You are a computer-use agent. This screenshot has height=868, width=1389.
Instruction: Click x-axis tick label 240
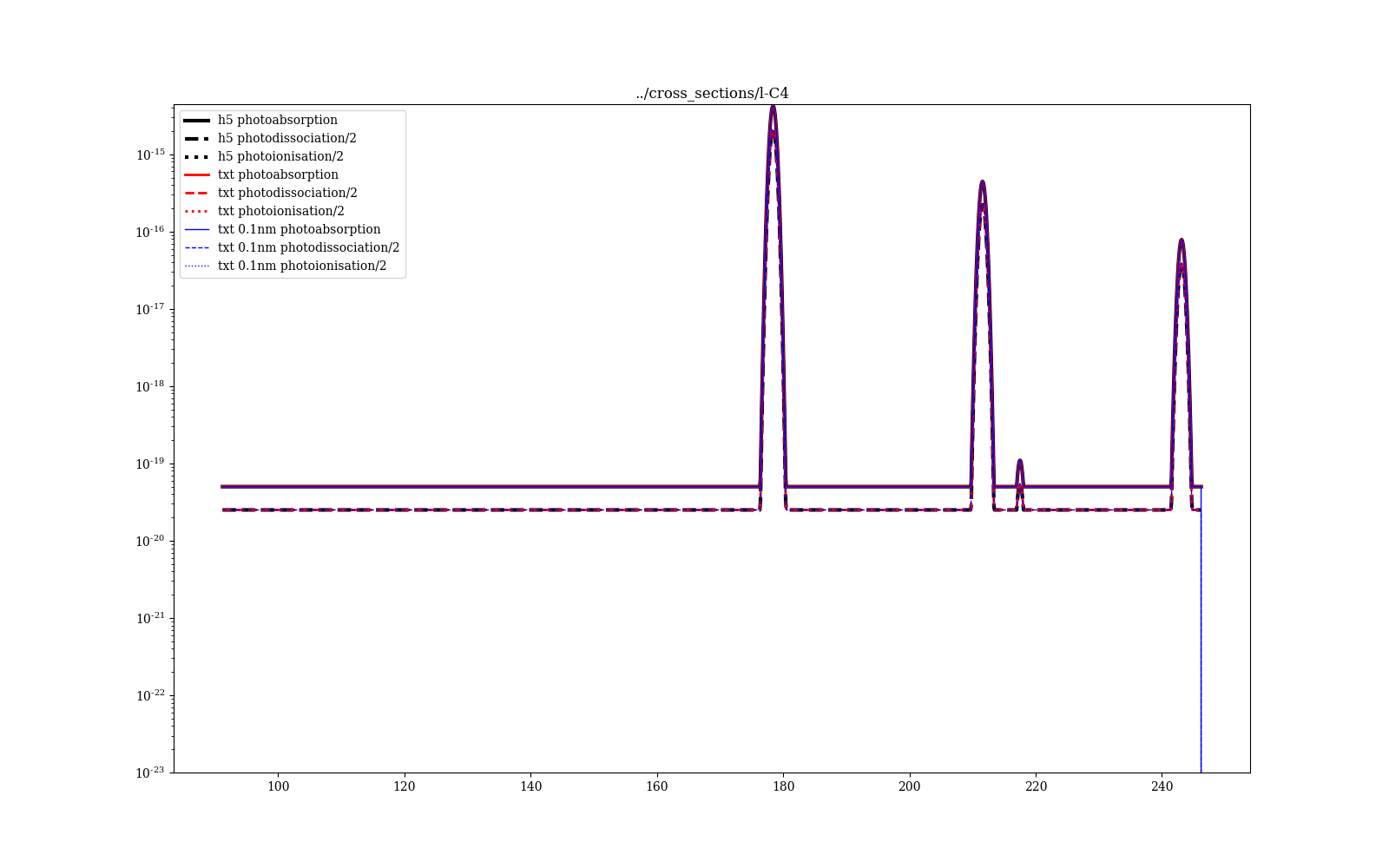1162,786
